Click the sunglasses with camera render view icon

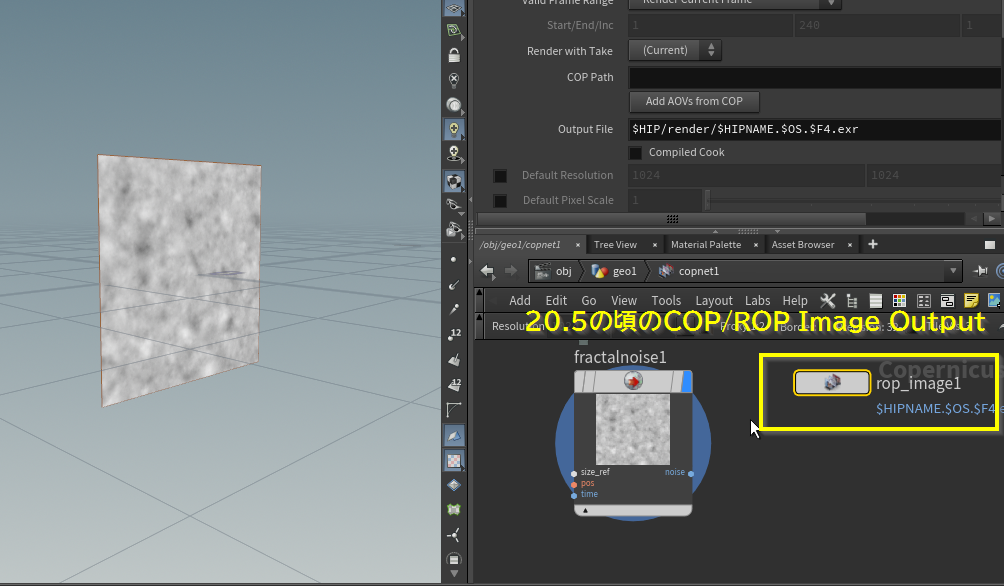[x=454, y=229]
